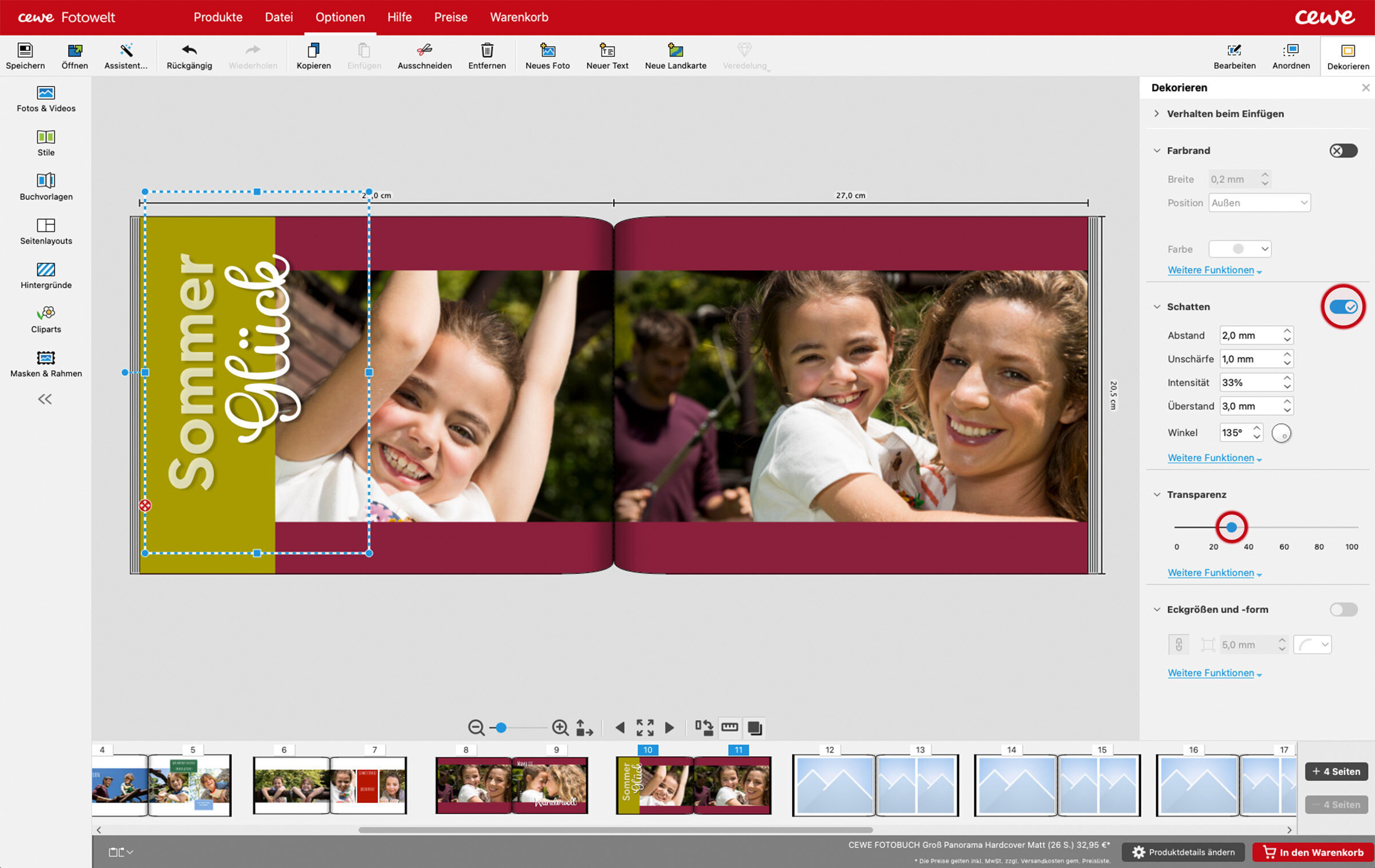Click In den Warenkorb button
Viewport: 1375px width, 868px height.
pyautogui.click(x=1313, y=852)
